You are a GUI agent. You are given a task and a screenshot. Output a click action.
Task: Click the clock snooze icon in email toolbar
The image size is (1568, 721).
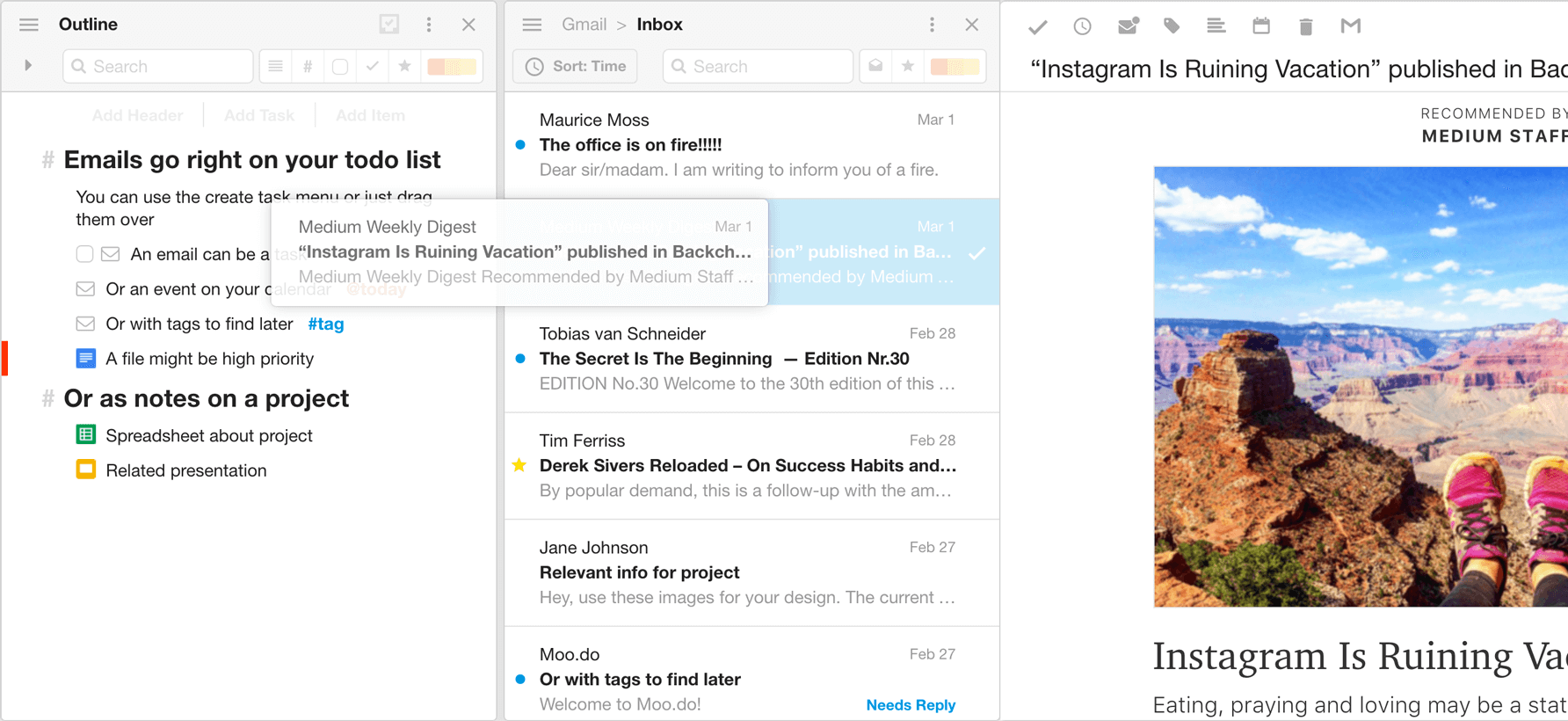pos(1082,26)
